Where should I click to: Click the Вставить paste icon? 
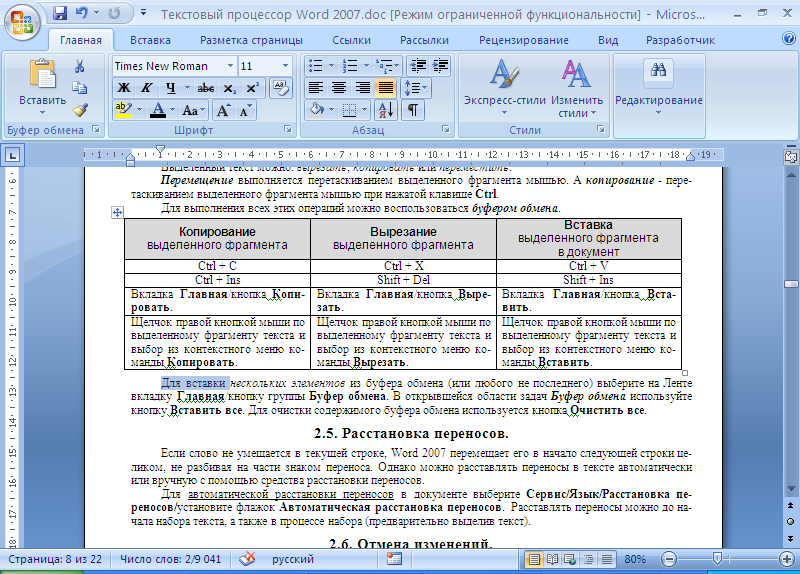(43, 74)
